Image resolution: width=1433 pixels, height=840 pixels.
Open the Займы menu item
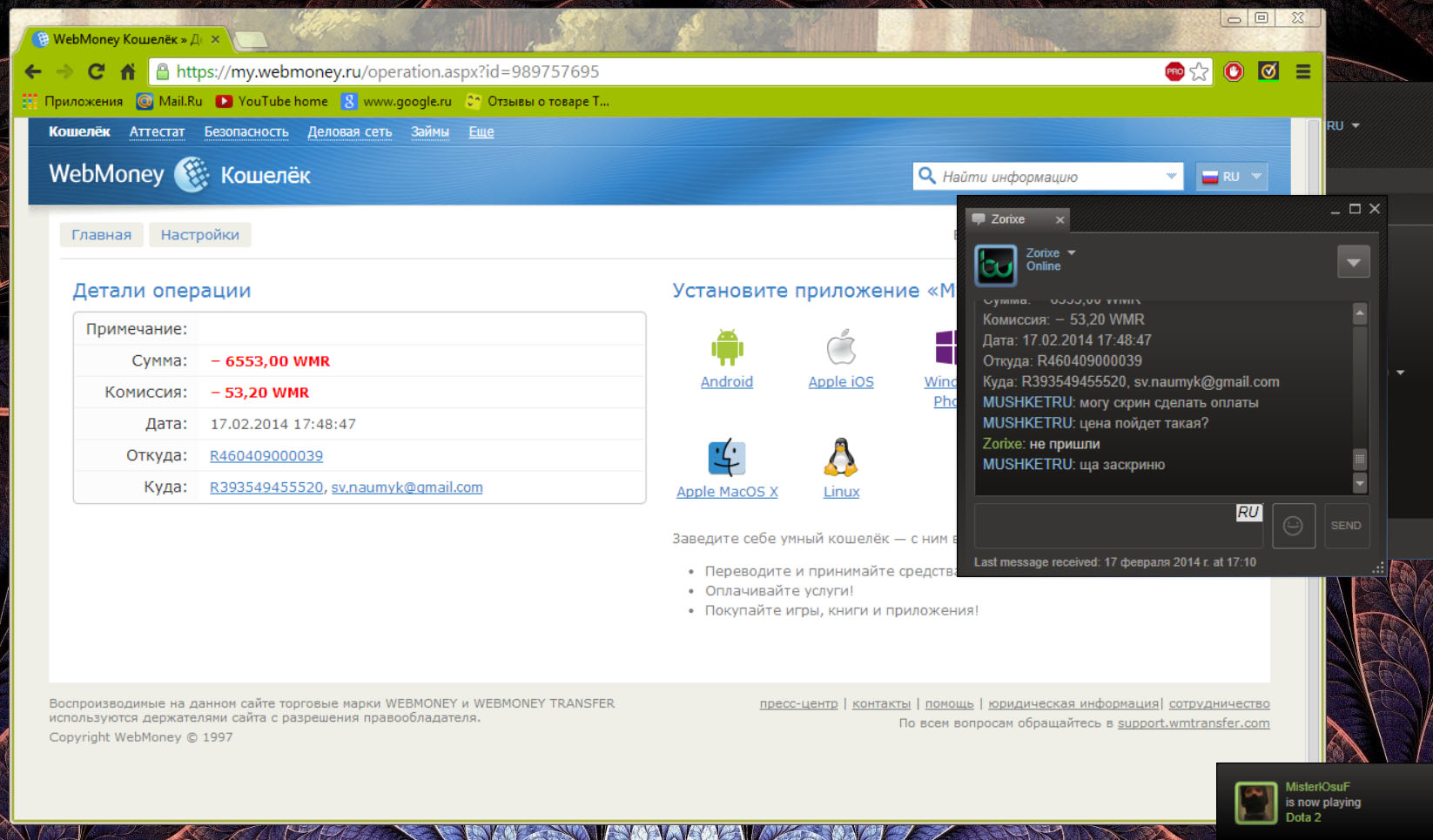tap(430, 131)
